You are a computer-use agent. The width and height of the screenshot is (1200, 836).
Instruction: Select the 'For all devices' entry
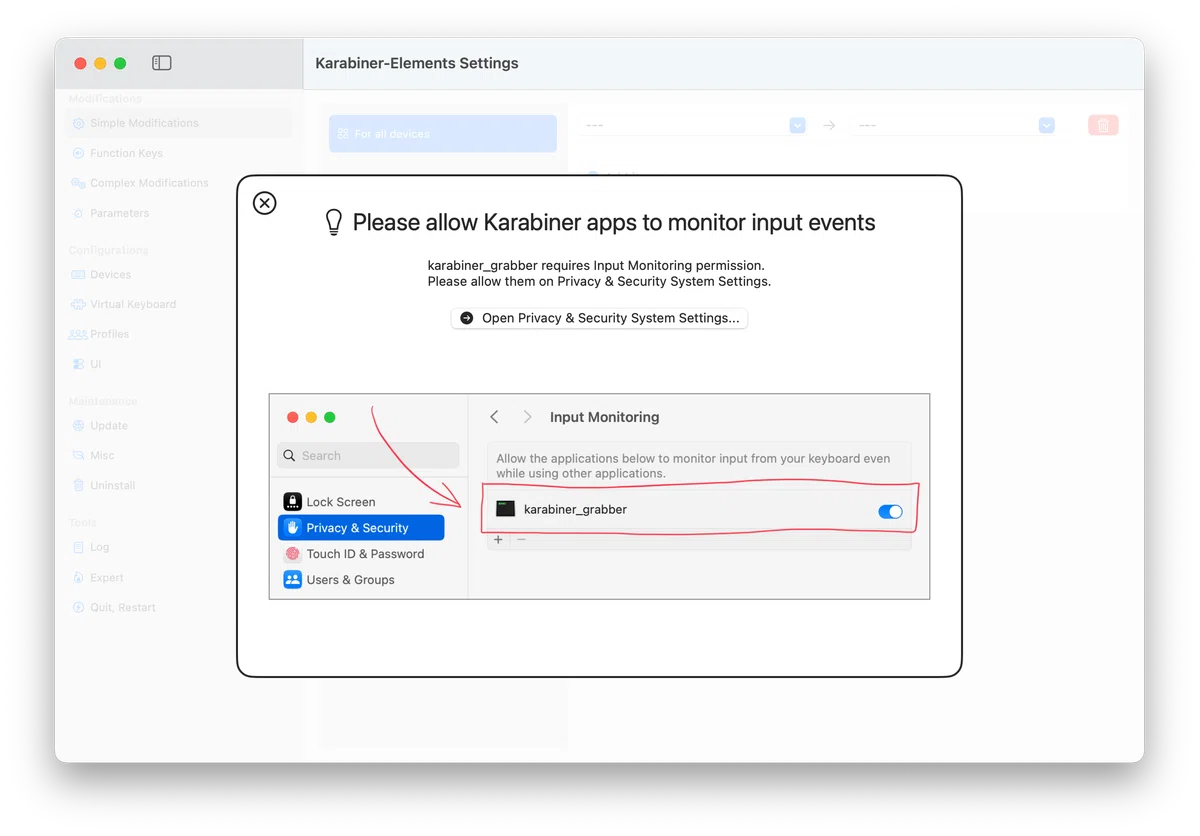[x=443, y=133]
